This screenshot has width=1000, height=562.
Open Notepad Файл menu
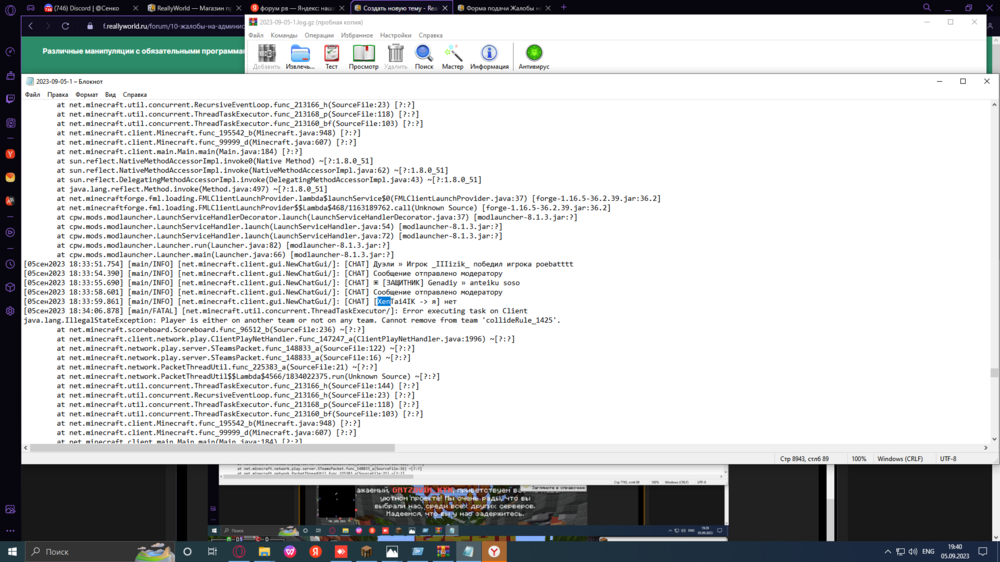coord(32,94)
